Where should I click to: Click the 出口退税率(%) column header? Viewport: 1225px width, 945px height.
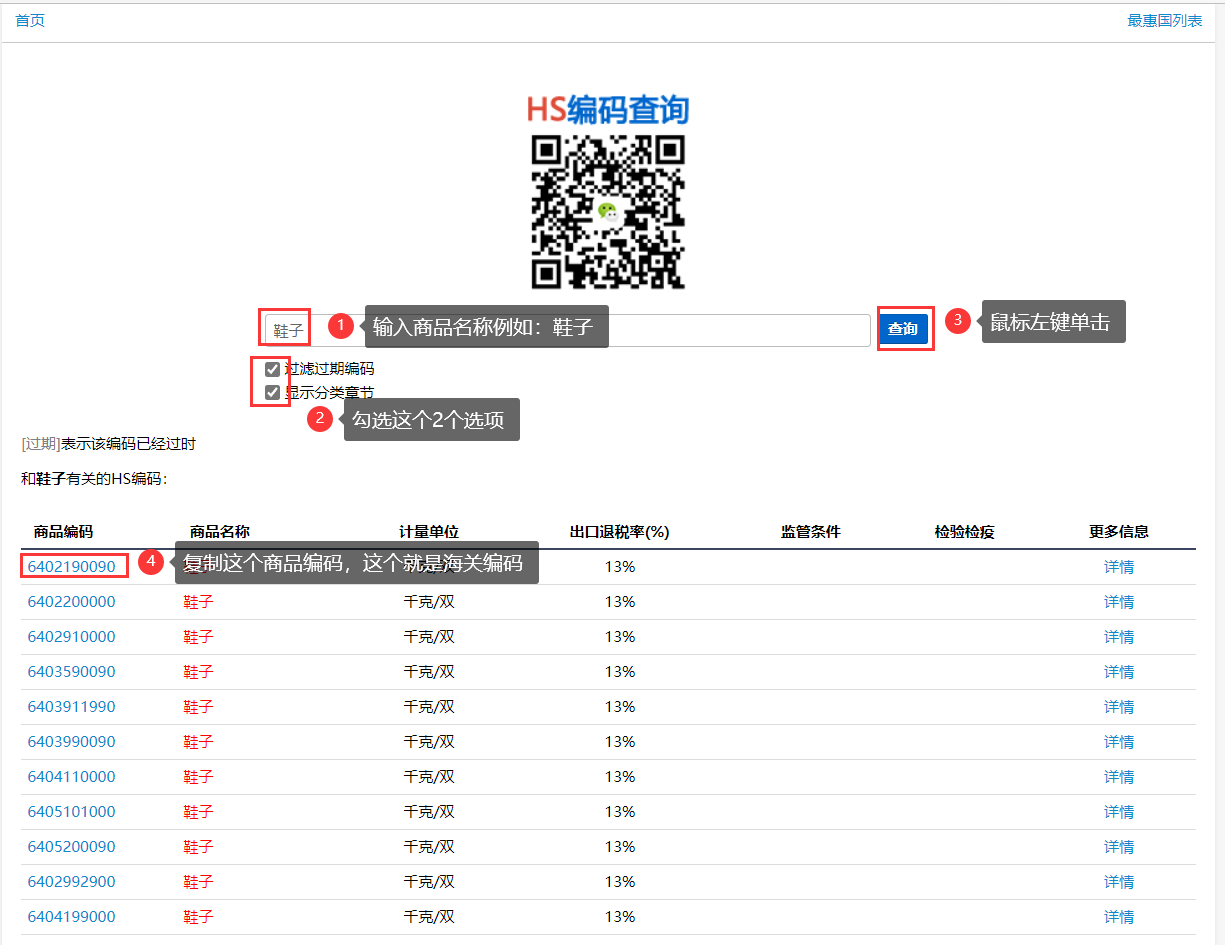pyautogui.click(x=619, y=532)
